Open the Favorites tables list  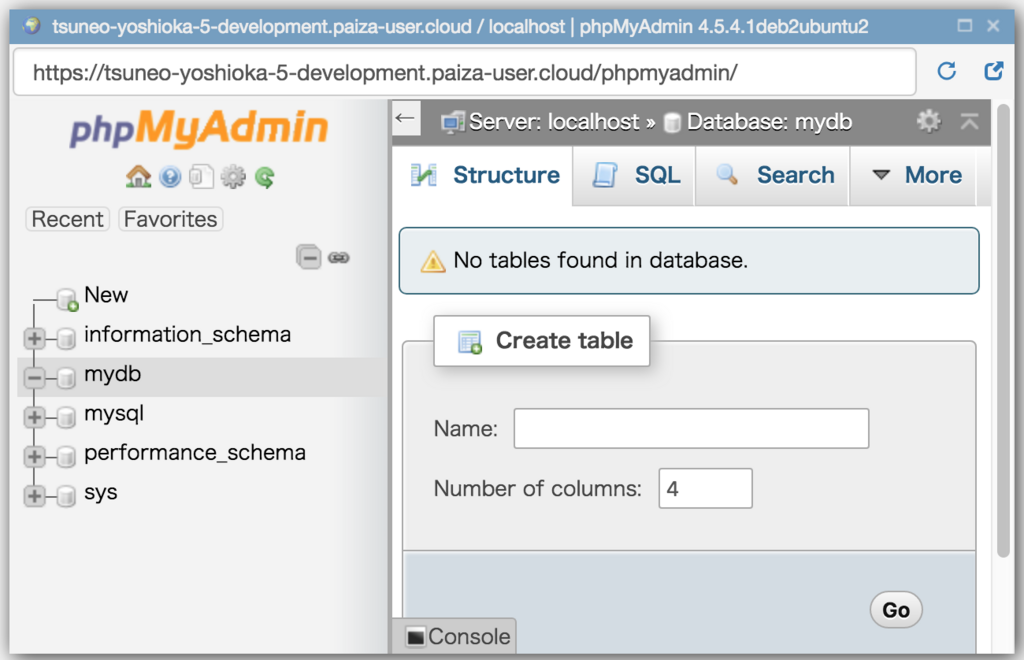(x=170, y=219)
